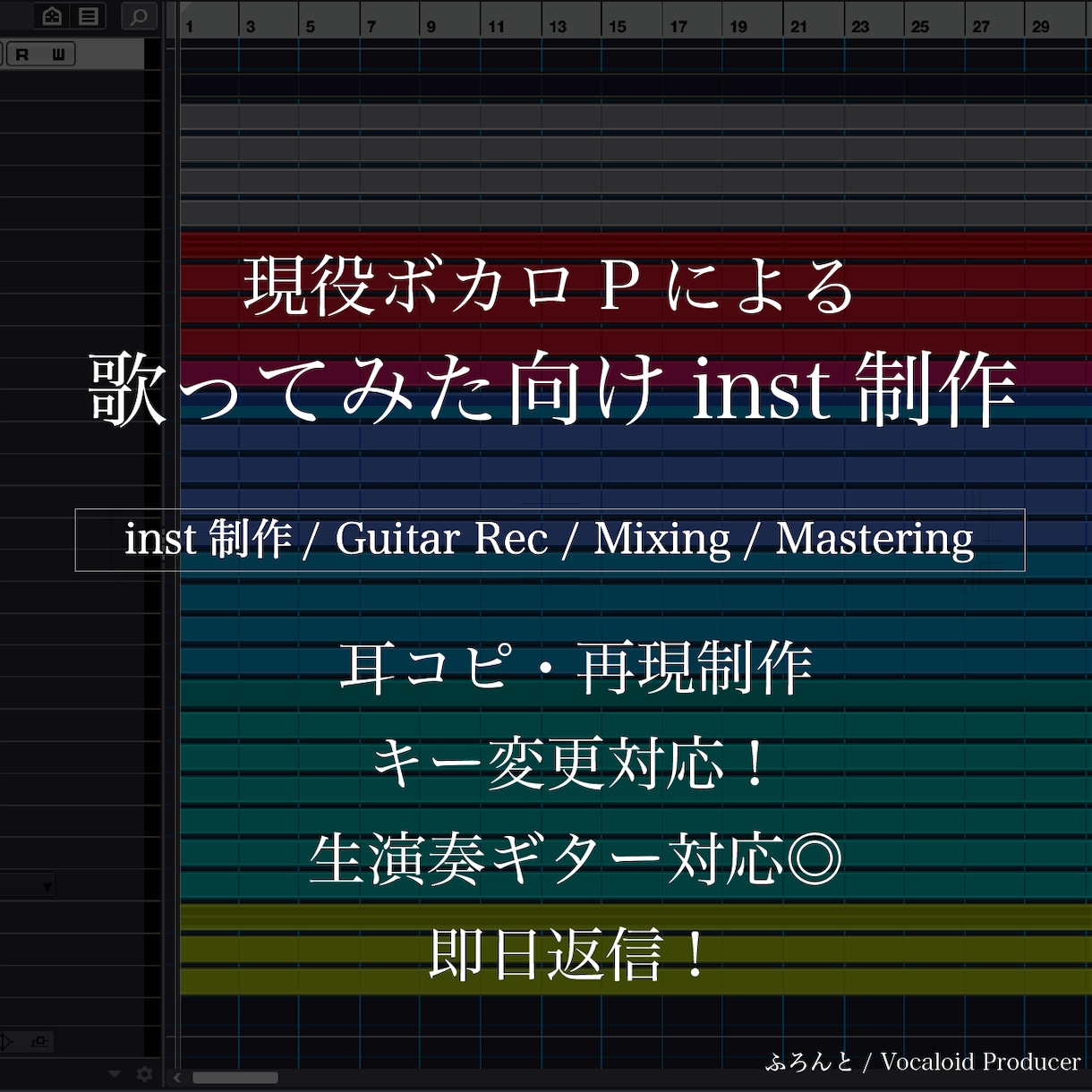Click bar 11 on the ruler

pyautogui.click(x=496, y=27)
